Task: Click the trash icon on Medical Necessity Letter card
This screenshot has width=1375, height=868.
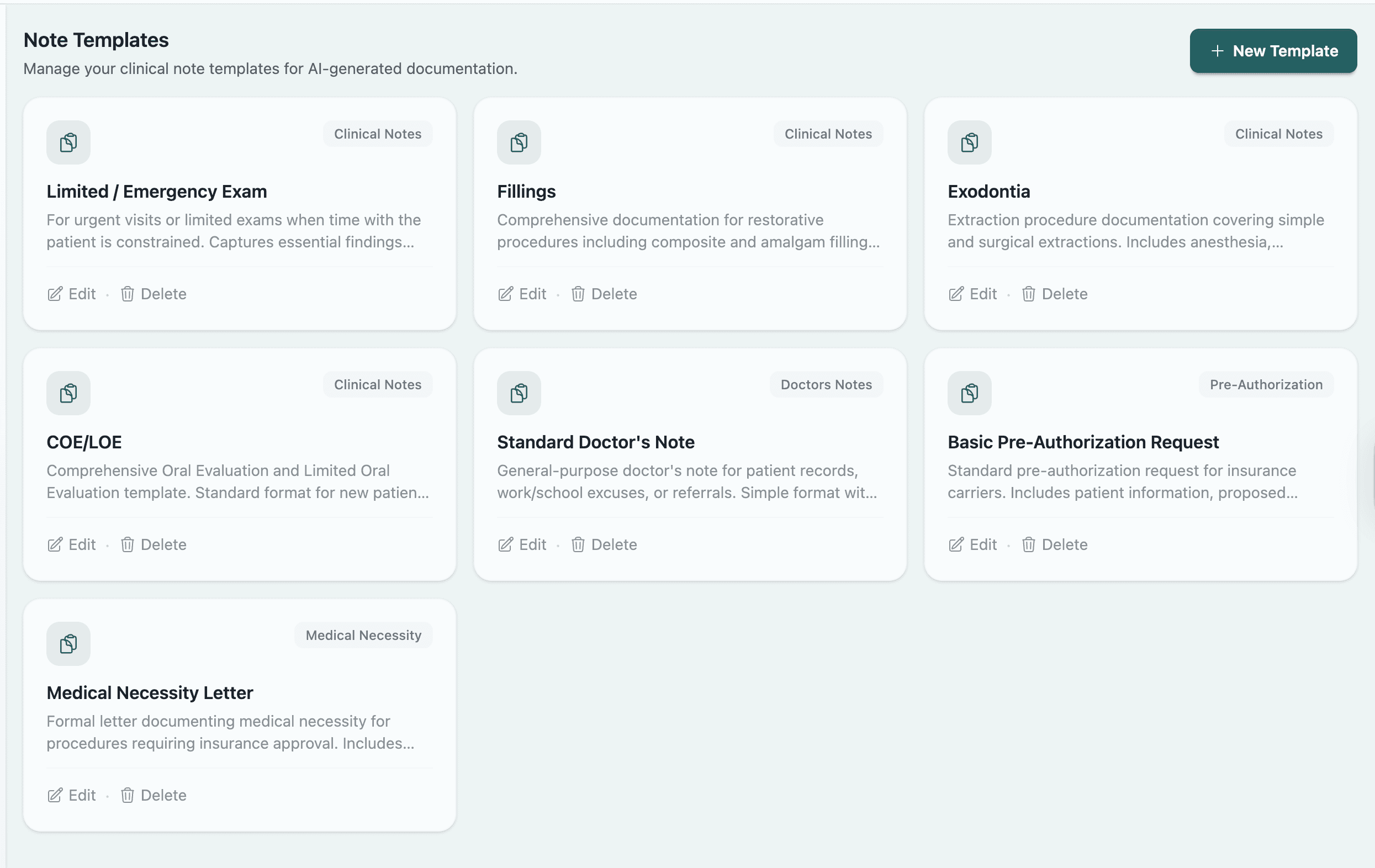Action: click(127, 795)
